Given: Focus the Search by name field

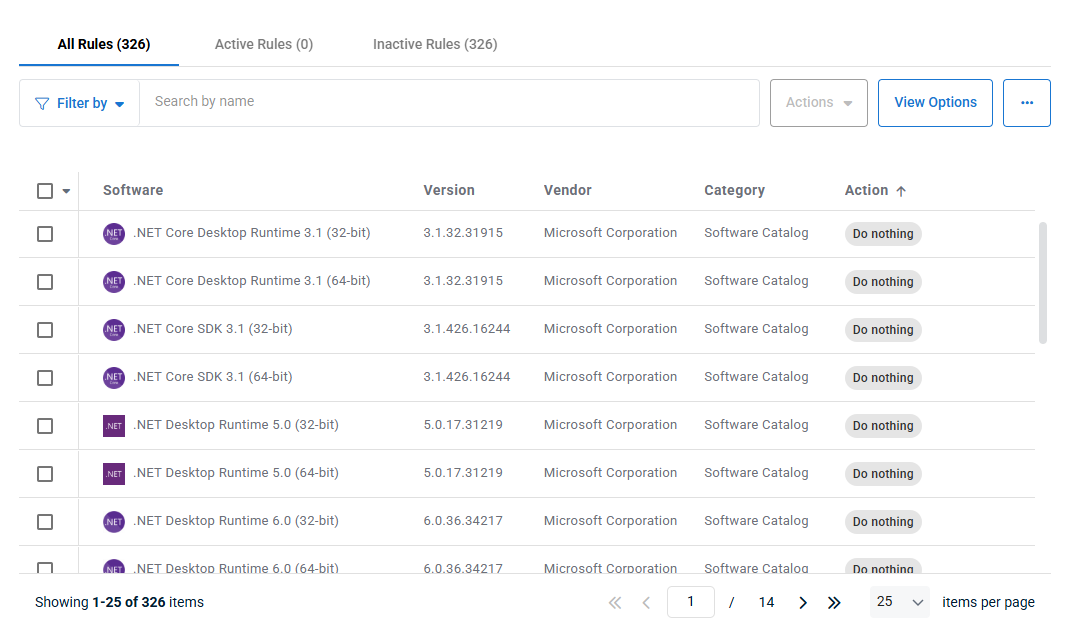Looking at the screenshot, I should [449, 103].
